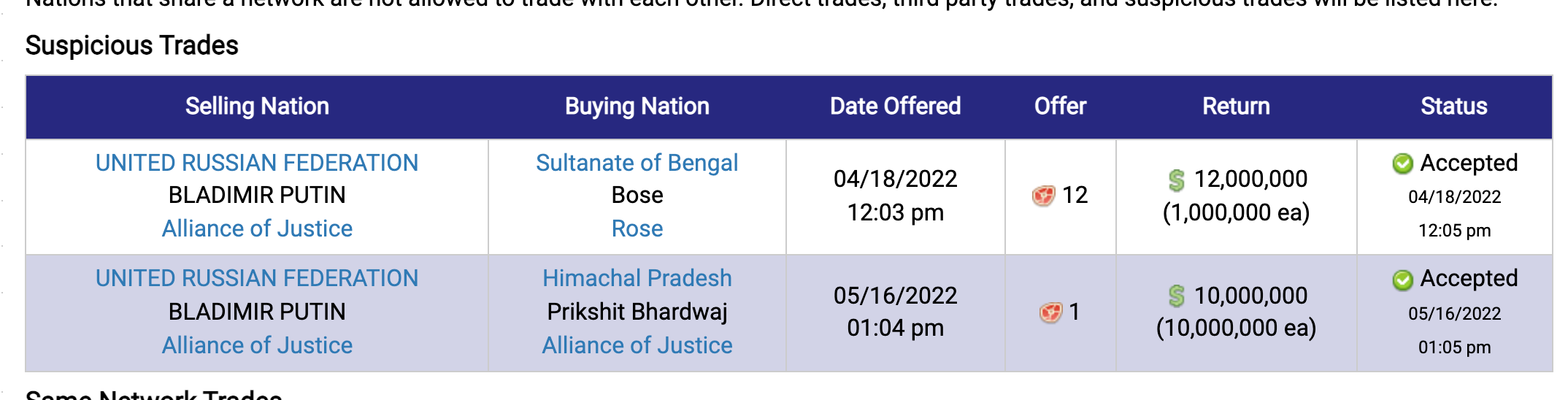Open Alliance of Justice under Prikshit Bhardwaj
This screenshot has width=1568, height=400.
[637, 345]
